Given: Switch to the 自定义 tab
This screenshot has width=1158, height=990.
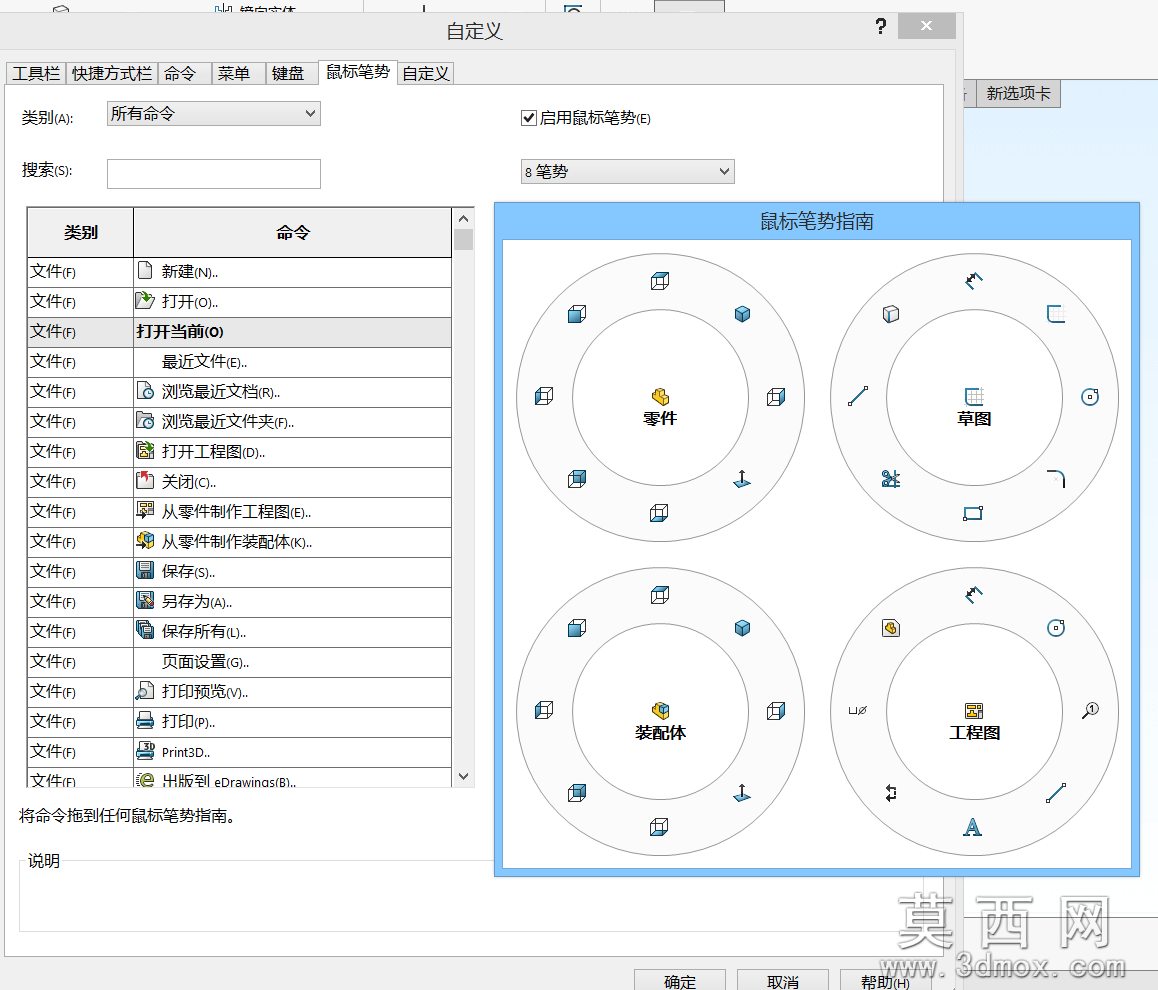Looking at the screenshot, I should click(425, 73).
